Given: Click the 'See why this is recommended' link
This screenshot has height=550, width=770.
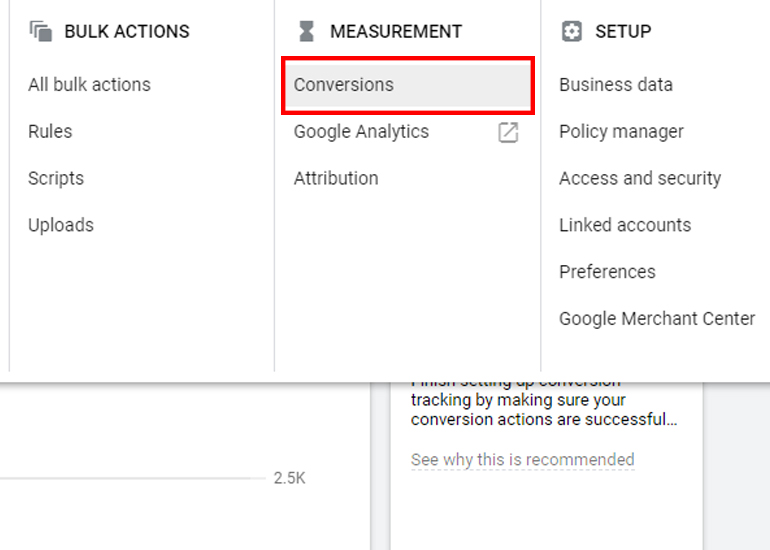Looking at the screenshot, I should [x=522, y=460].
